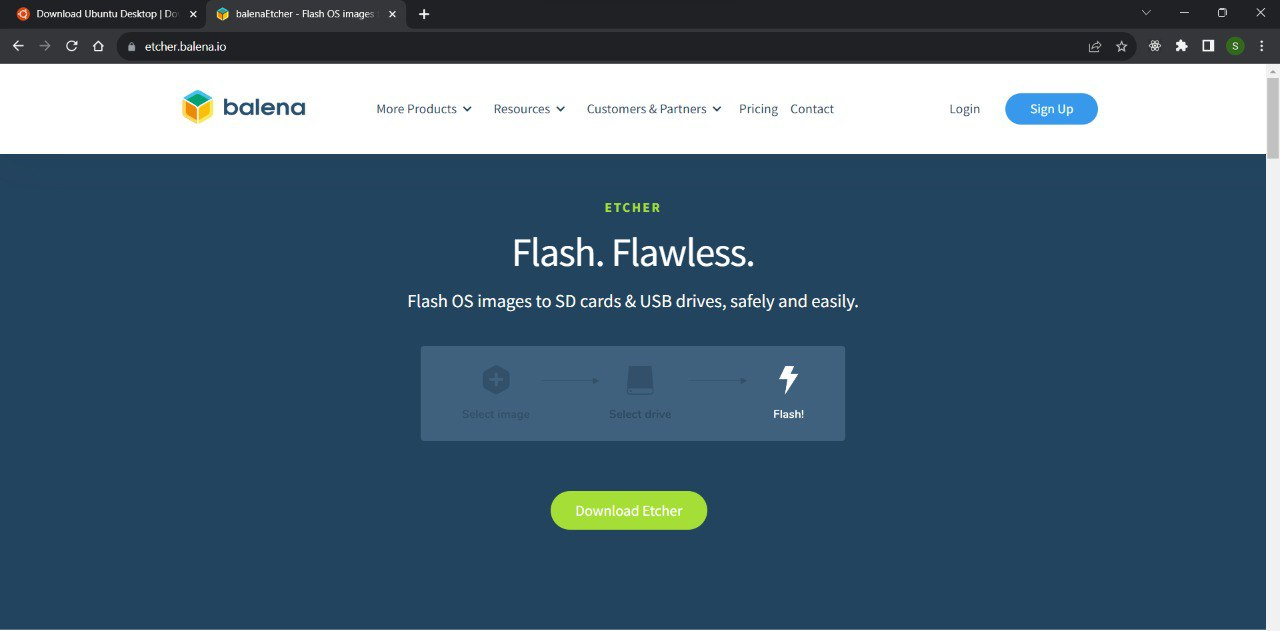
Task: Open Chrome three-dot menu
Action: [1262, 46]
